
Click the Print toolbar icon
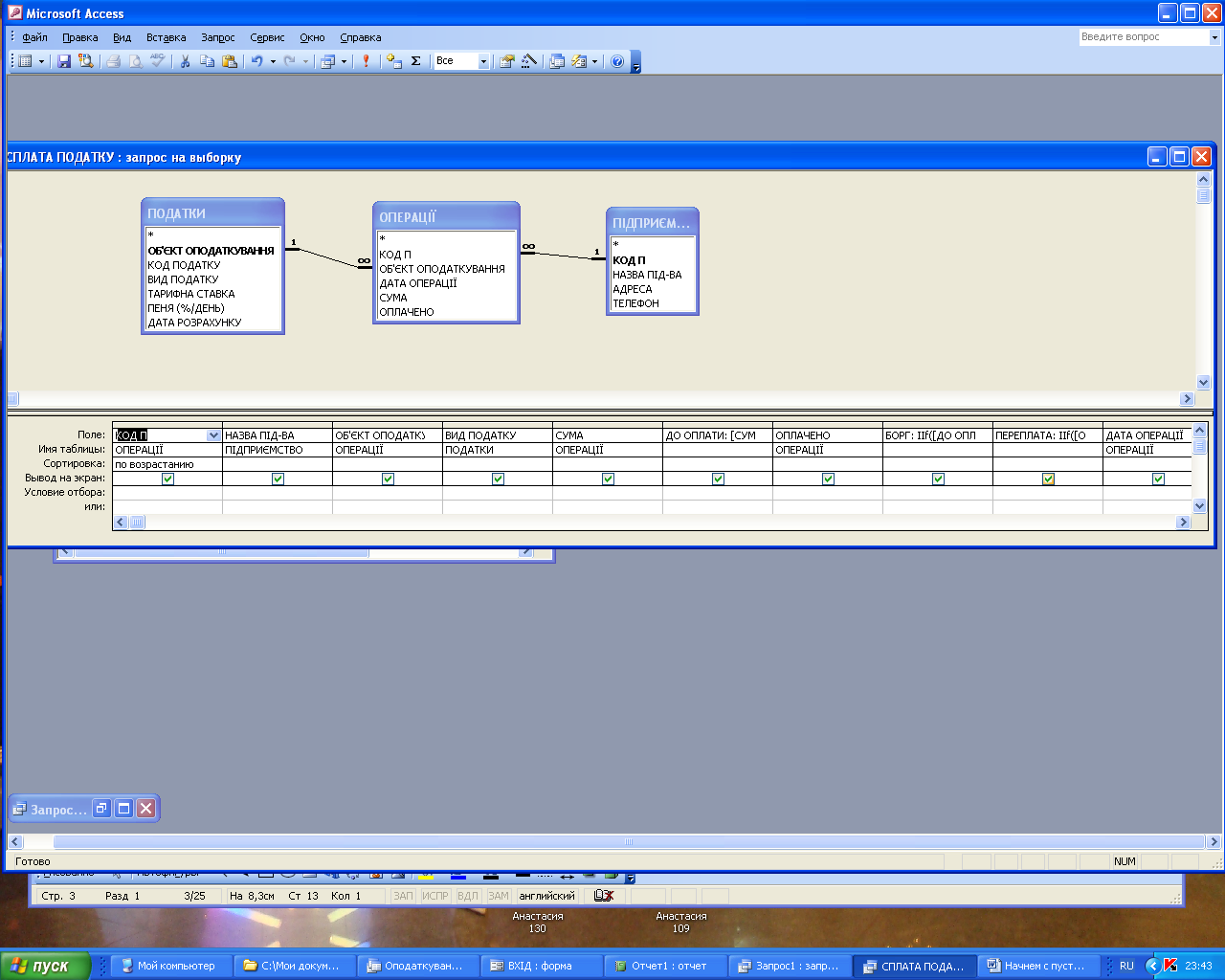(x=113, y=61)
